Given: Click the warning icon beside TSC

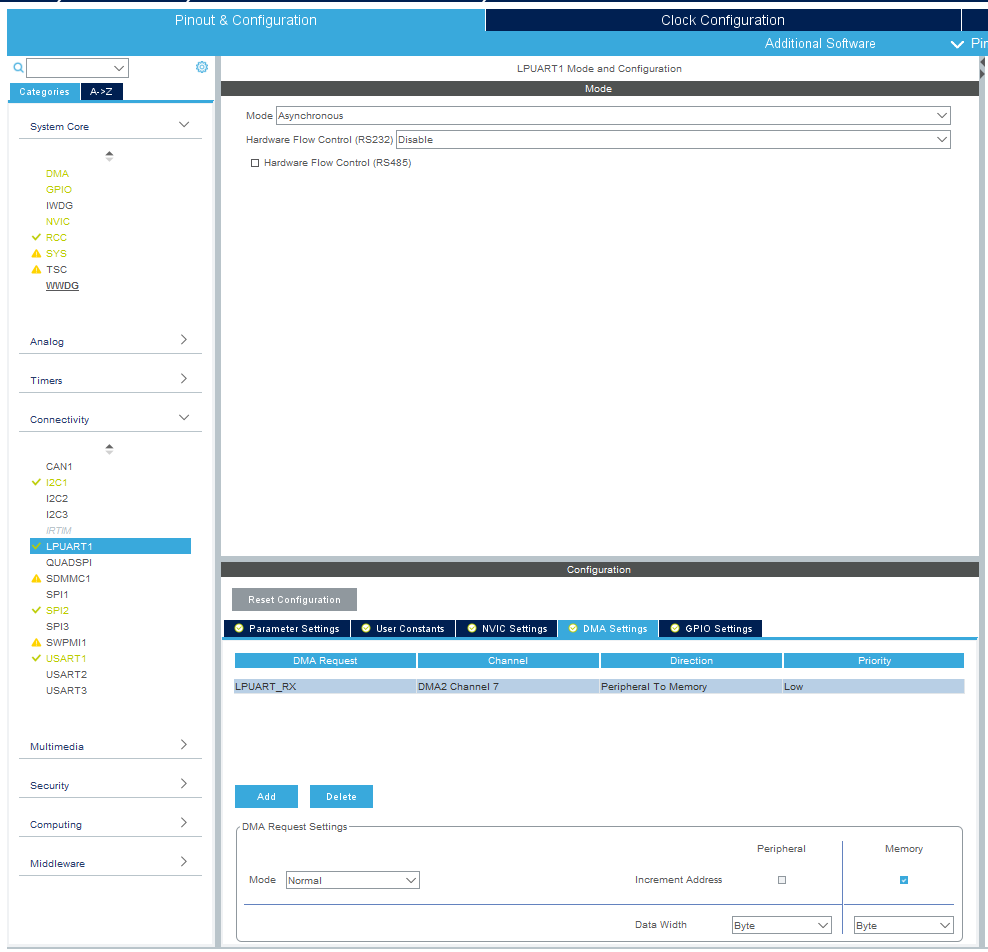Looking at the screenshot, I should [x=36, y=270].
